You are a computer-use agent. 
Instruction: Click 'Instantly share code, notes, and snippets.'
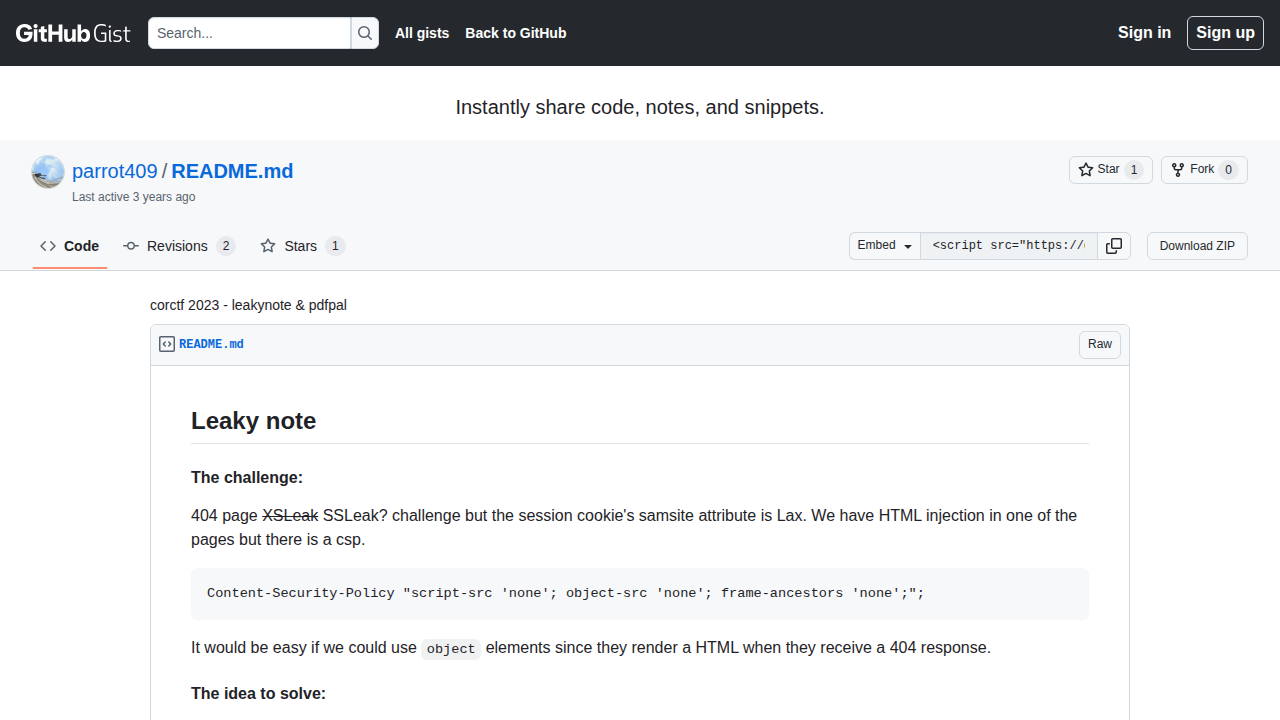click(640, 107)
